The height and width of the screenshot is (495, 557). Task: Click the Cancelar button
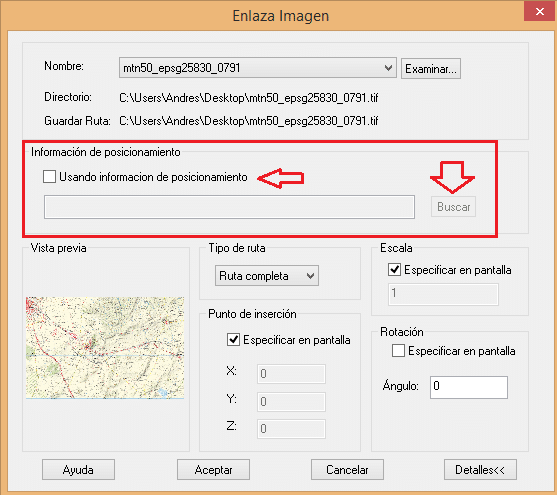(x=347, y=470)
